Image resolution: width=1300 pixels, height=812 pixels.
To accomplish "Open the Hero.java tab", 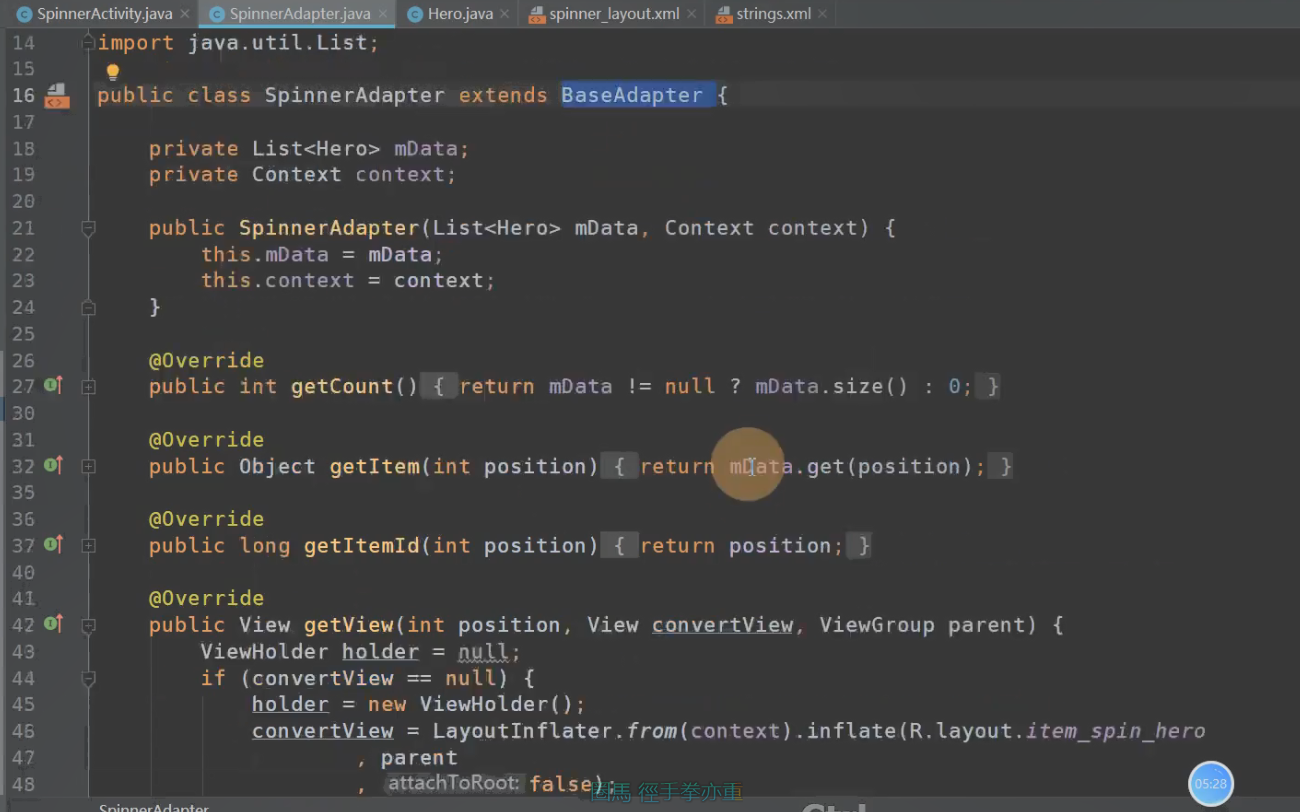I will 461,14.
